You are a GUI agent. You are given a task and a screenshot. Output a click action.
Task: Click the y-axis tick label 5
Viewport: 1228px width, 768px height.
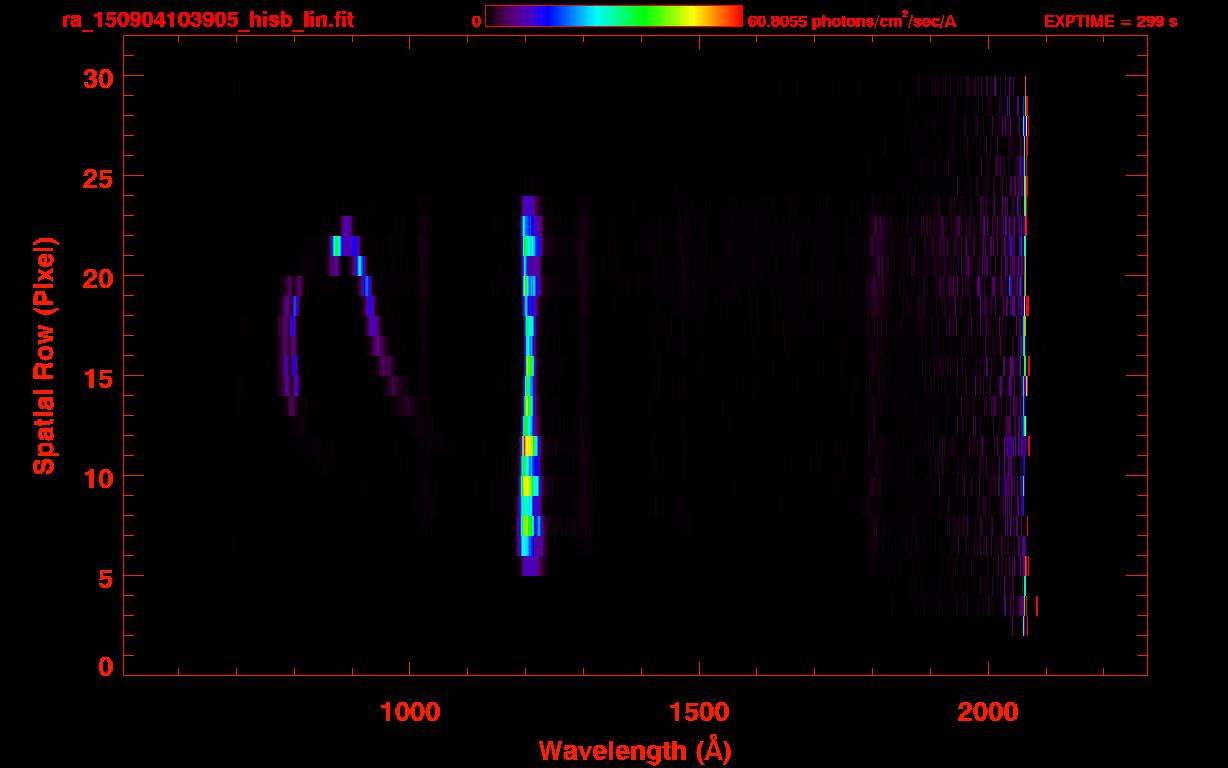click(105, 577)
